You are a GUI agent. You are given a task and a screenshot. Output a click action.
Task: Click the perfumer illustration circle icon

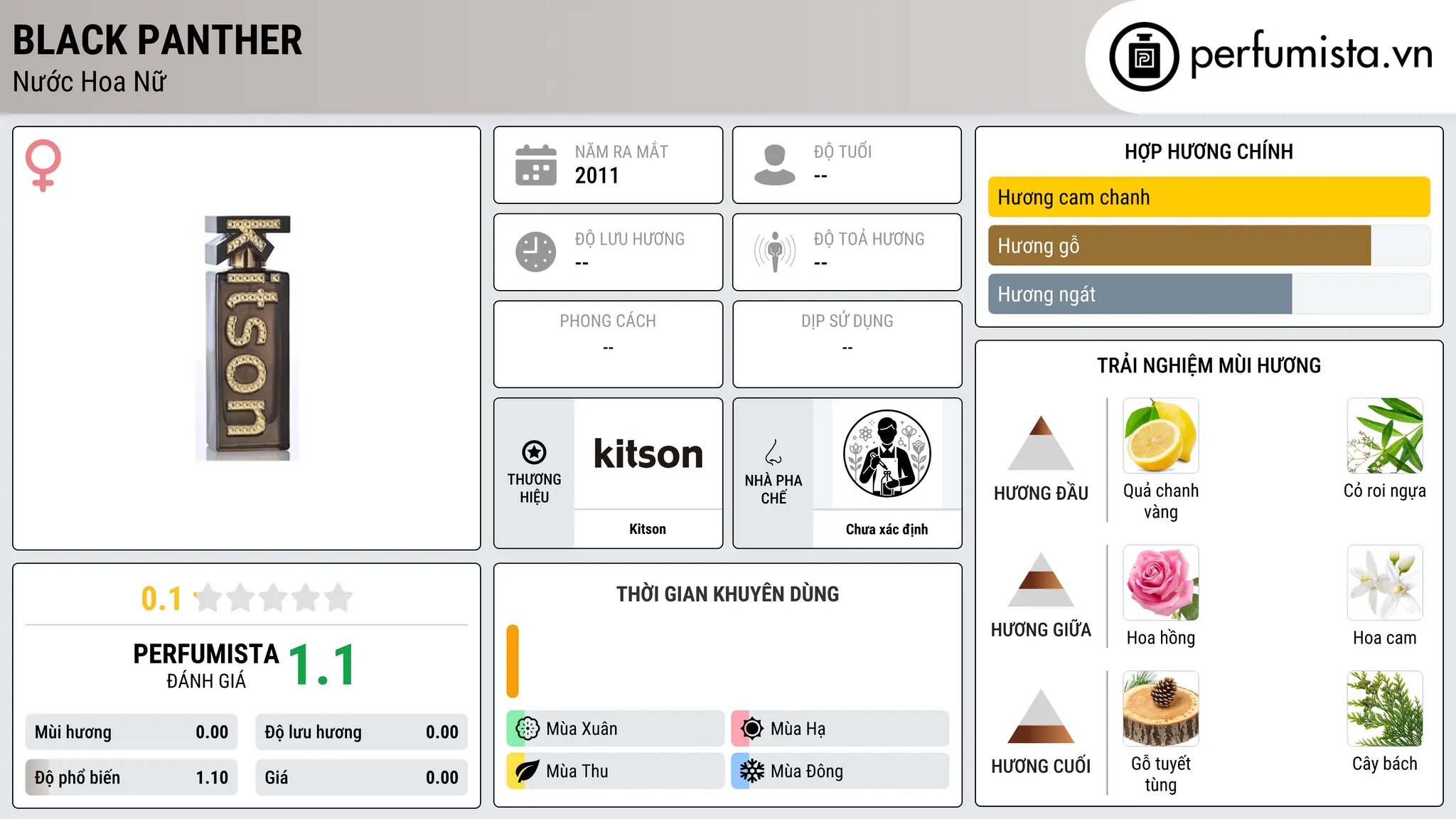pyautogui.click(x=887, y=454)
